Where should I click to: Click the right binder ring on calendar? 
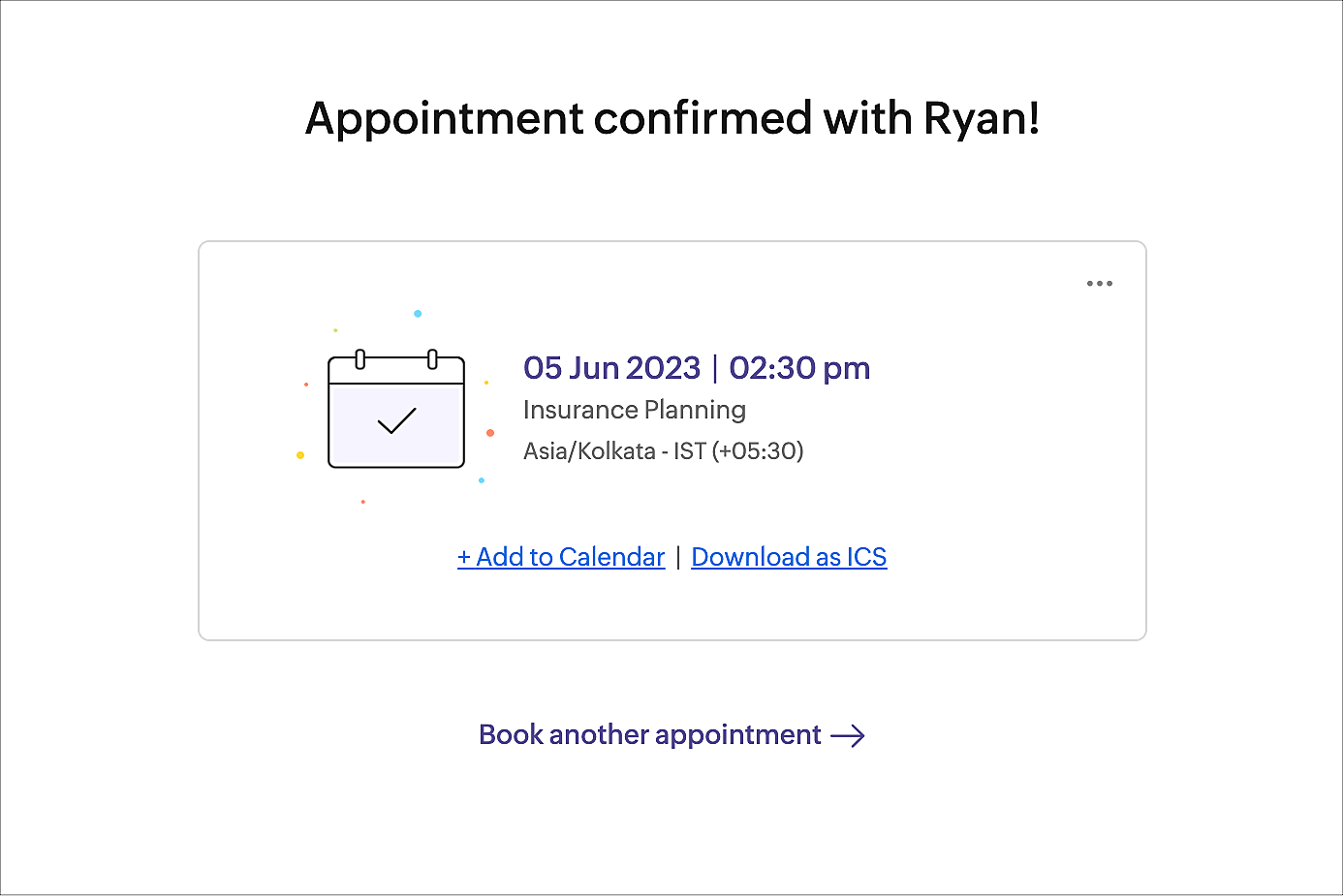tap(432, 359)
